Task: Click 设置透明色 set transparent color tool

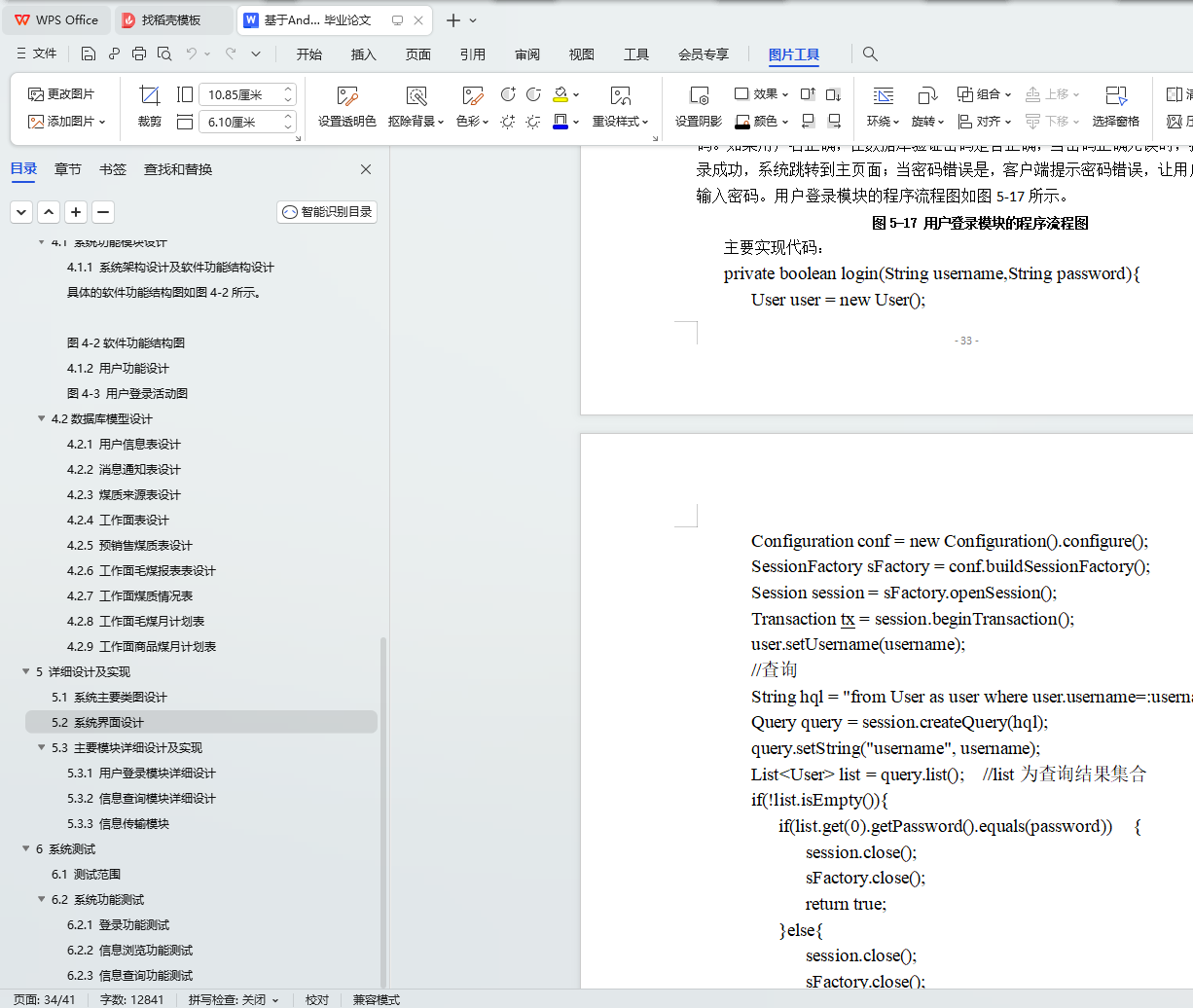Action: [347, 106]
